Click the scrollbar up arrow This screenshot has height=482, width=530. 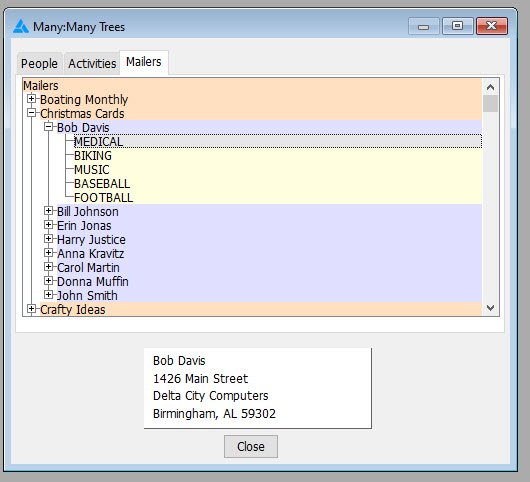490,87
